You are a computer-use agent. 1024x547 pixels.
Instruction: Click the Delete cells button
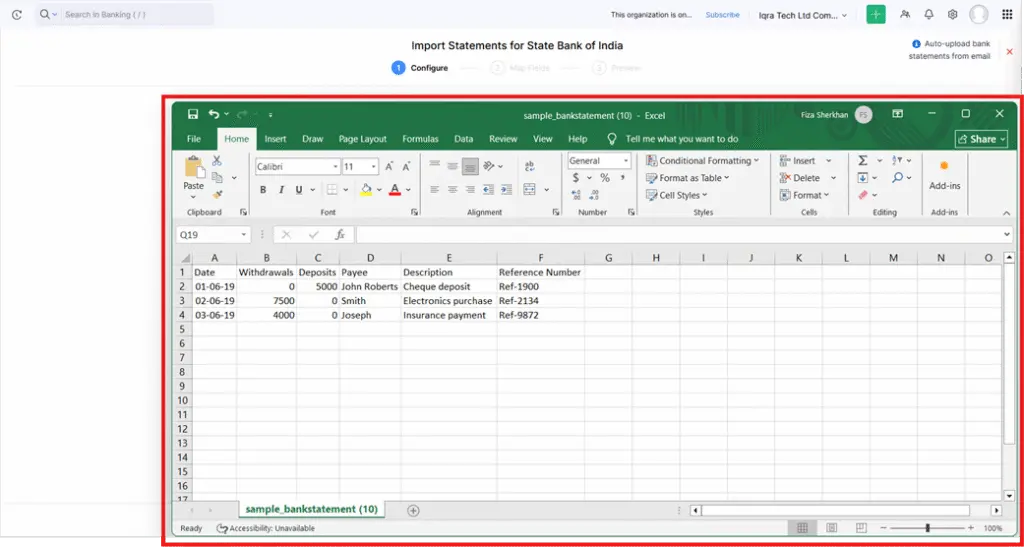(808, 178)
